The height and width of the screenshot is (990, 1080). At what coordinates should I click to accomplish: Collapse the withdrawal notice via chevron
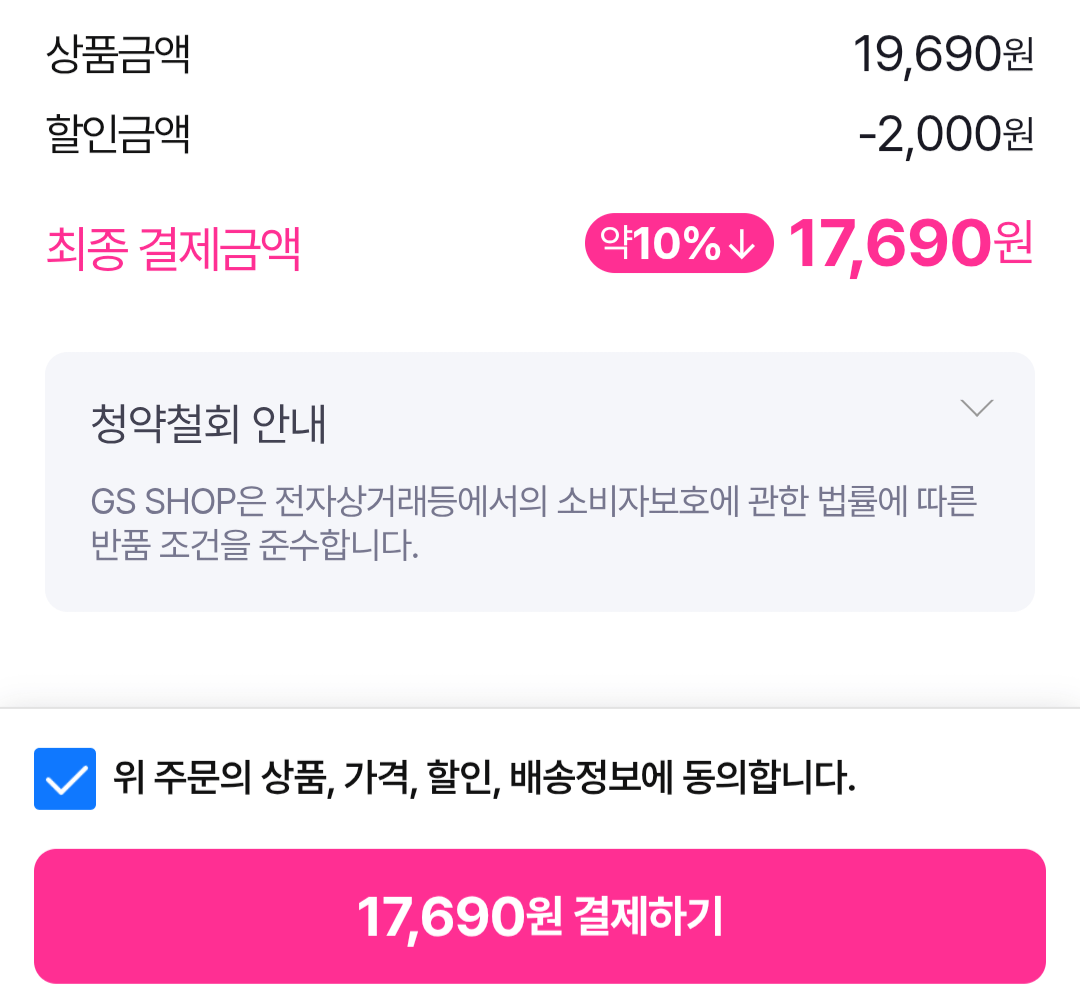tap(977, 406)
